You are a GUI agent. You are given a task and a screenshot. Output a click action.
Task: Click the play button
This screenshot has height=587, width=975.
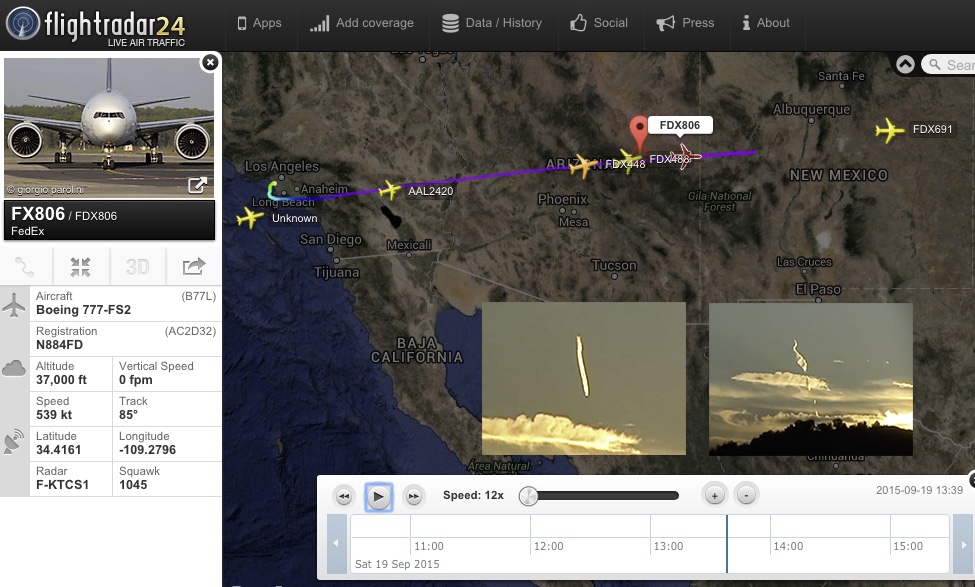click(379, 496)
